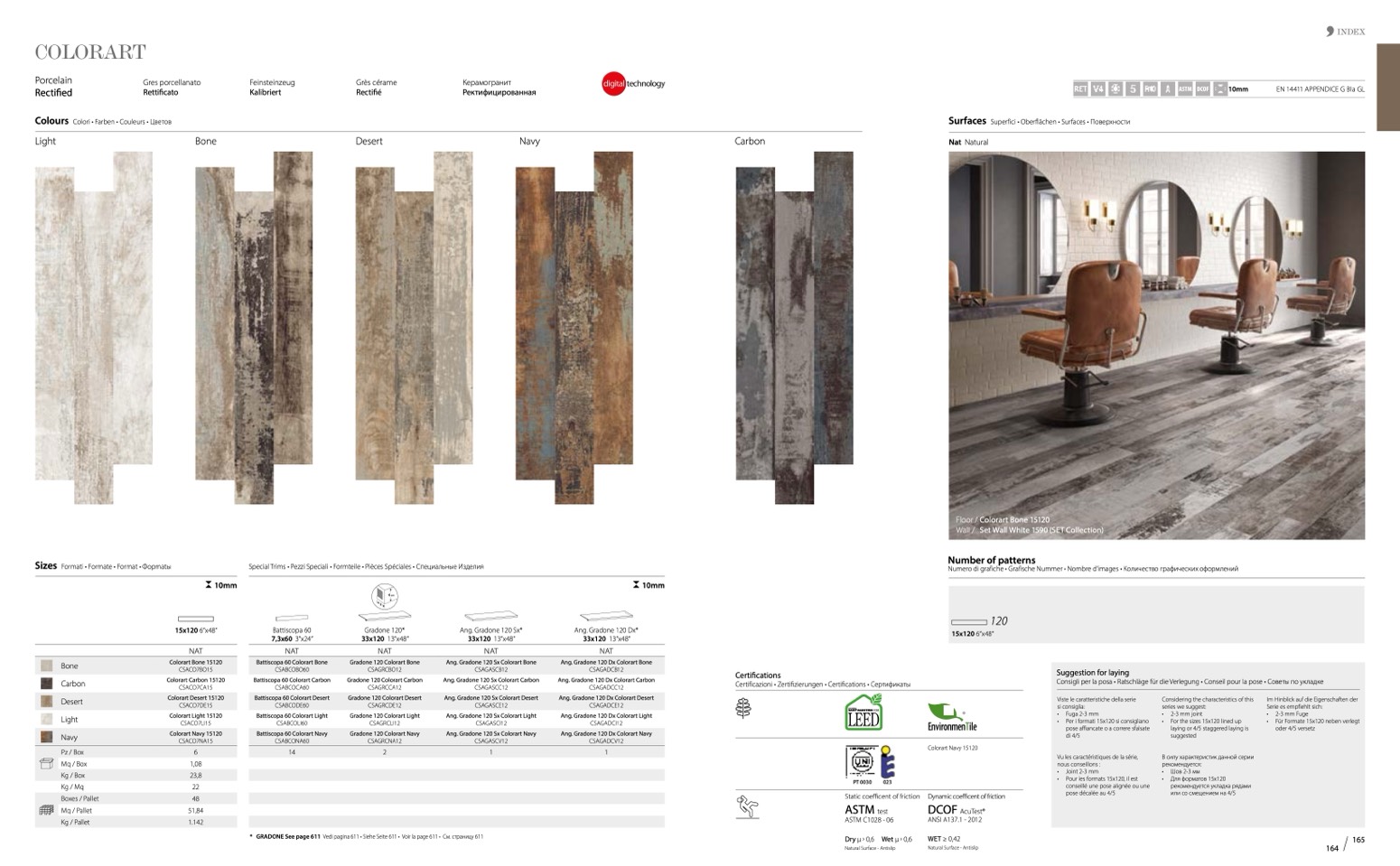Click the Light tile sample image
The height and width of the screenshot is (866, 1400).
pos(93,316)
